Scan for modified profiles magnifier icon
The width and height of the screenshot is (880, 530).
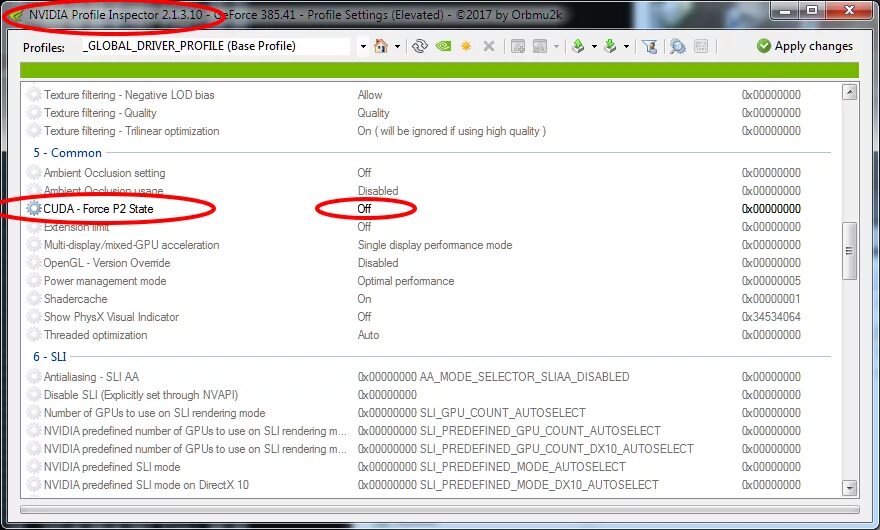click(x=677, y=47)
